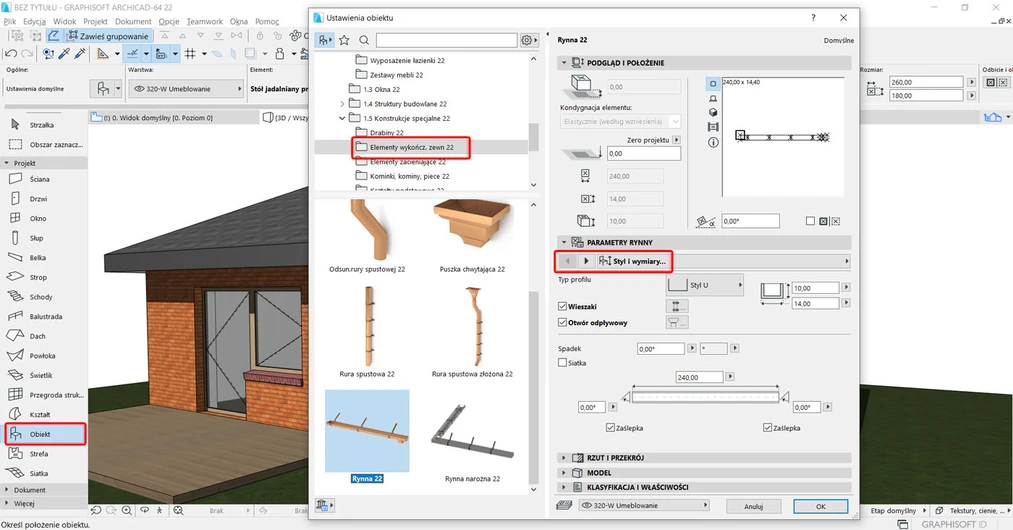Collapse the PARAMETRY RYNNY section
1013x530 pixels.
[x=564, y=242]
